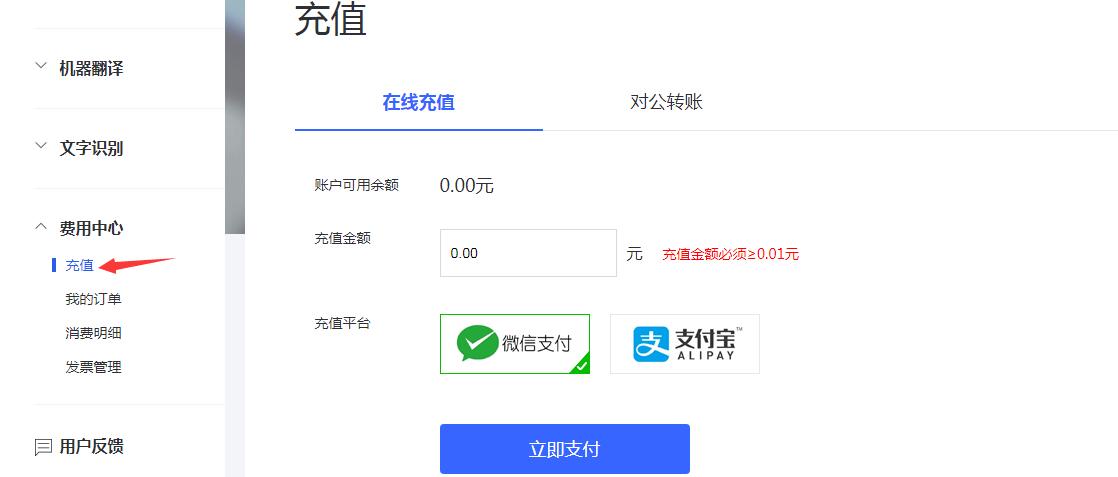Open 用户反馈 in the sidebar

tap(91, 446)
